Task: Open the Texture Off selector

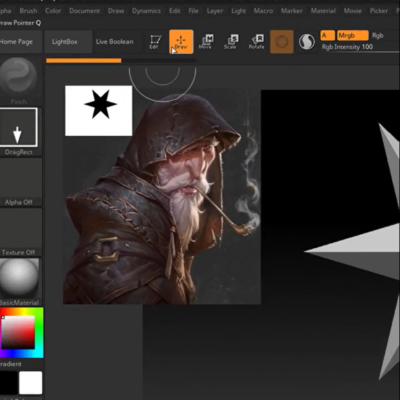Action: (x=20, y=232)
